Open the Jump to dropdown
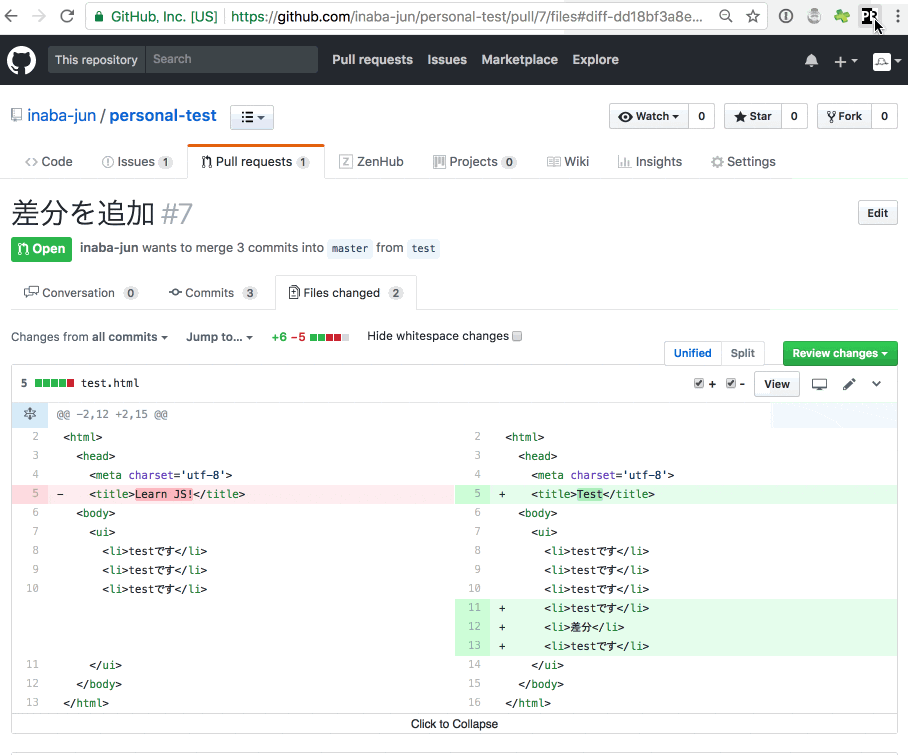This screenshot has height=755, width=908. pos(219,337)
